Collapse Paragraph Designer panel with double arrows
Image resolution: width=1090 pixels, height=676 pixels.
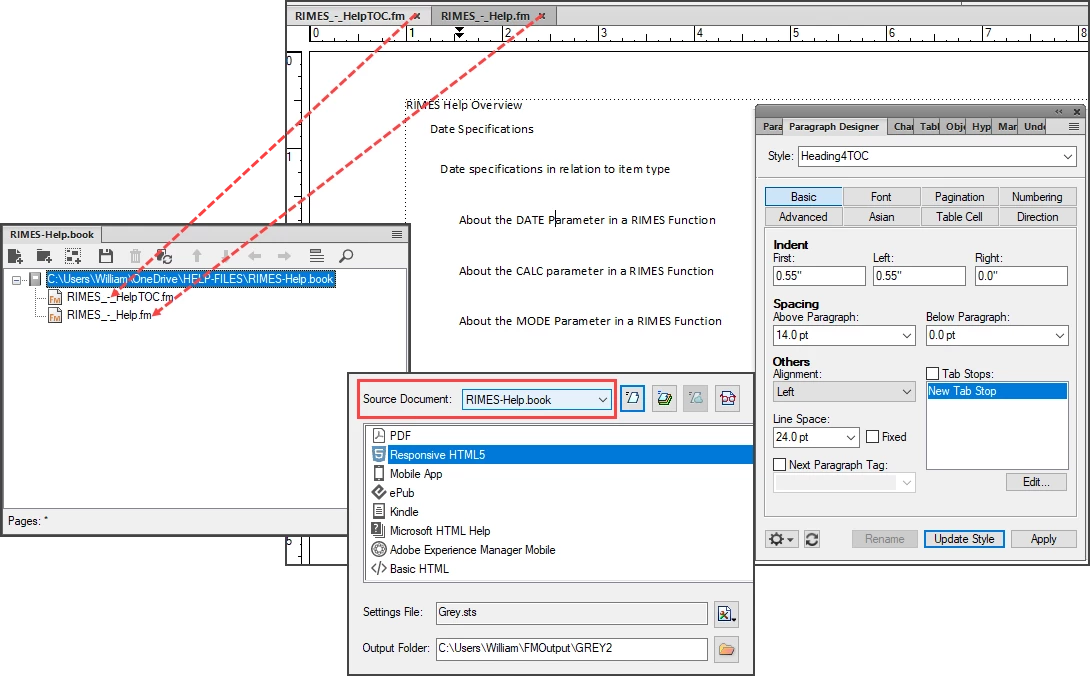click(1059, 111)
